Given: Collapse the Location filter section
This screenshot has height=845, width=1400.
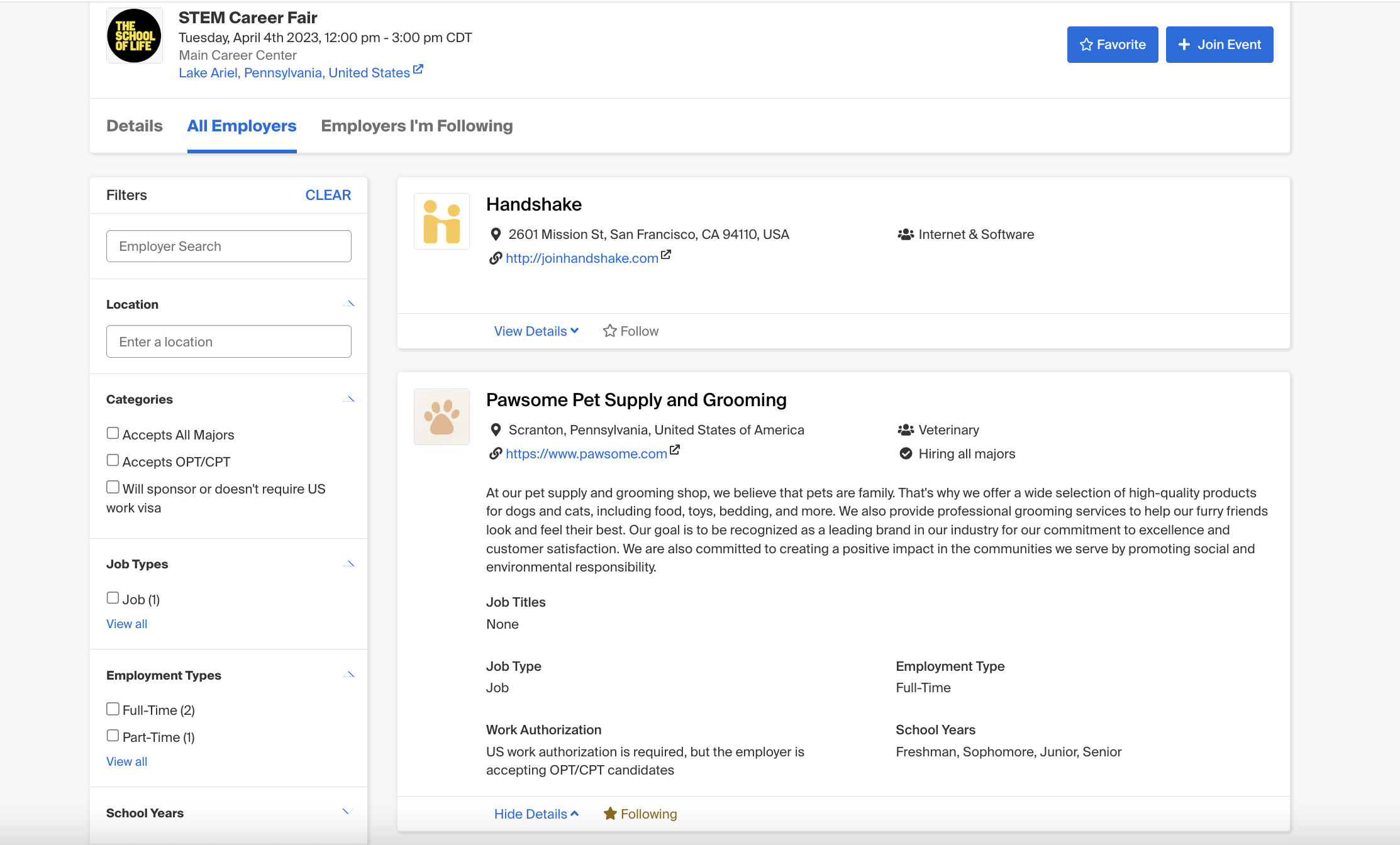Looking at the screenshot, I should [349, 304].
